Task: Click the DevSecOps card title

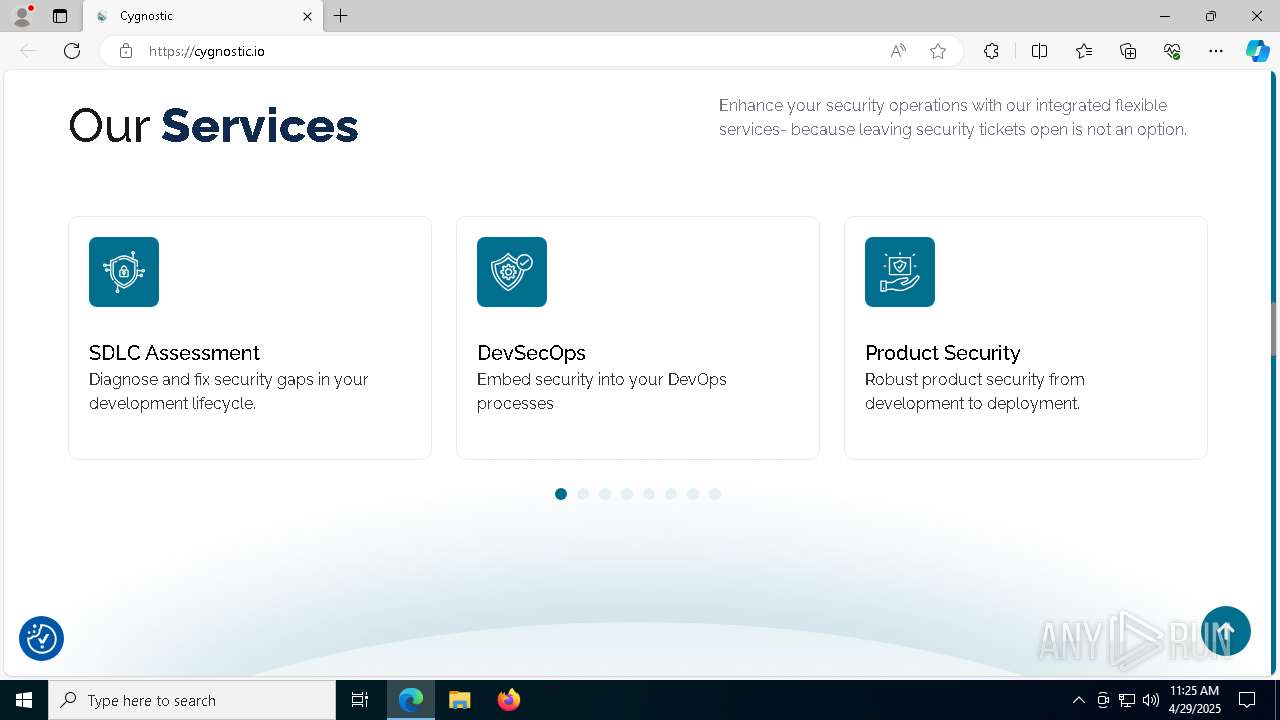Action: pyautogui.click(x=531, y=353)
